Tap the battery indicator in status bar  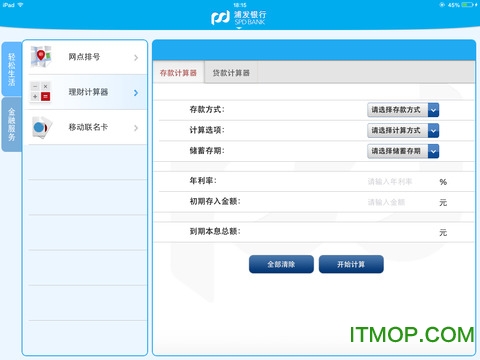(x=468, y=5)
